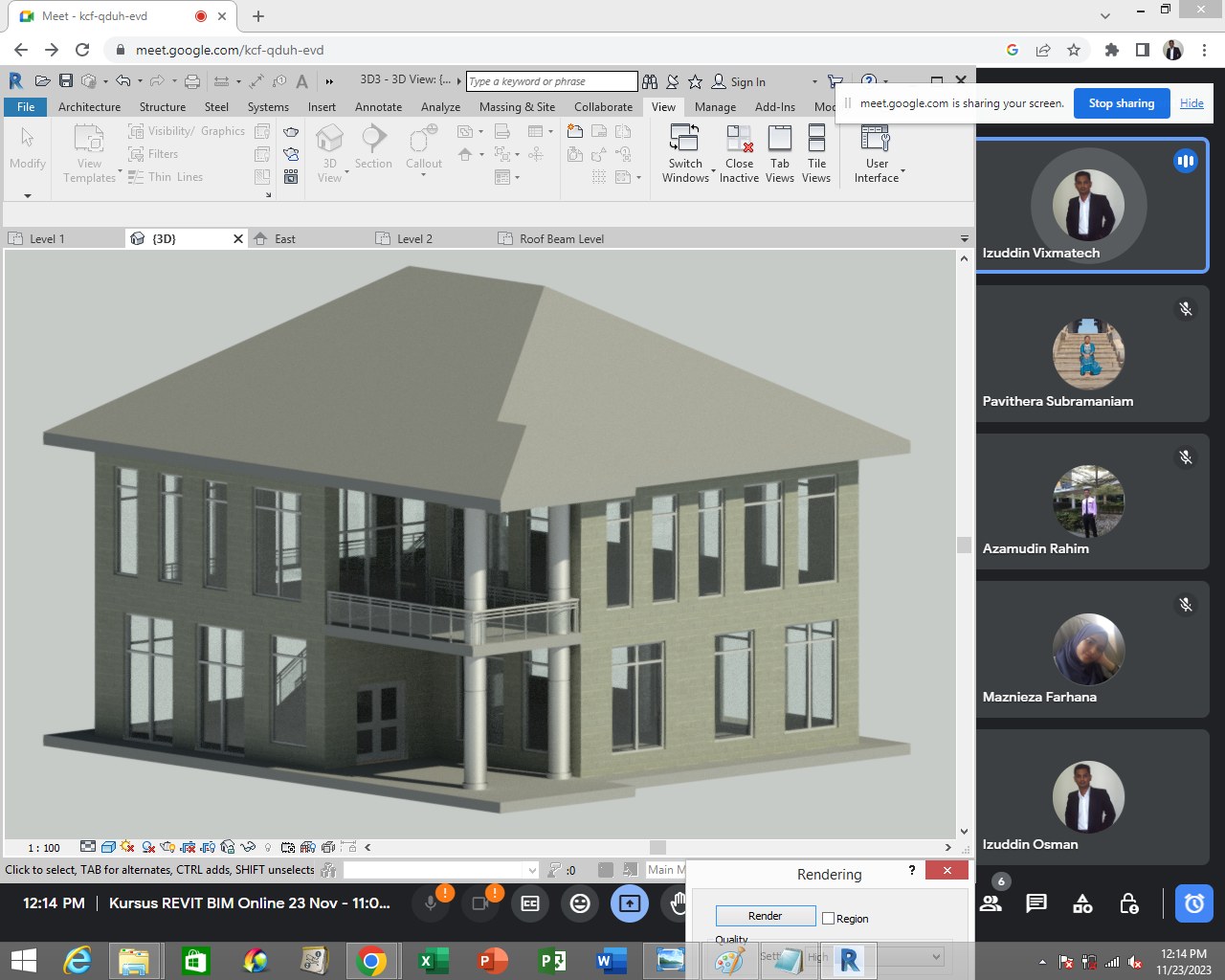This screenshot has height=980, width=1225.
Task: Click Tab Views icon
Action: click(780, 139)
